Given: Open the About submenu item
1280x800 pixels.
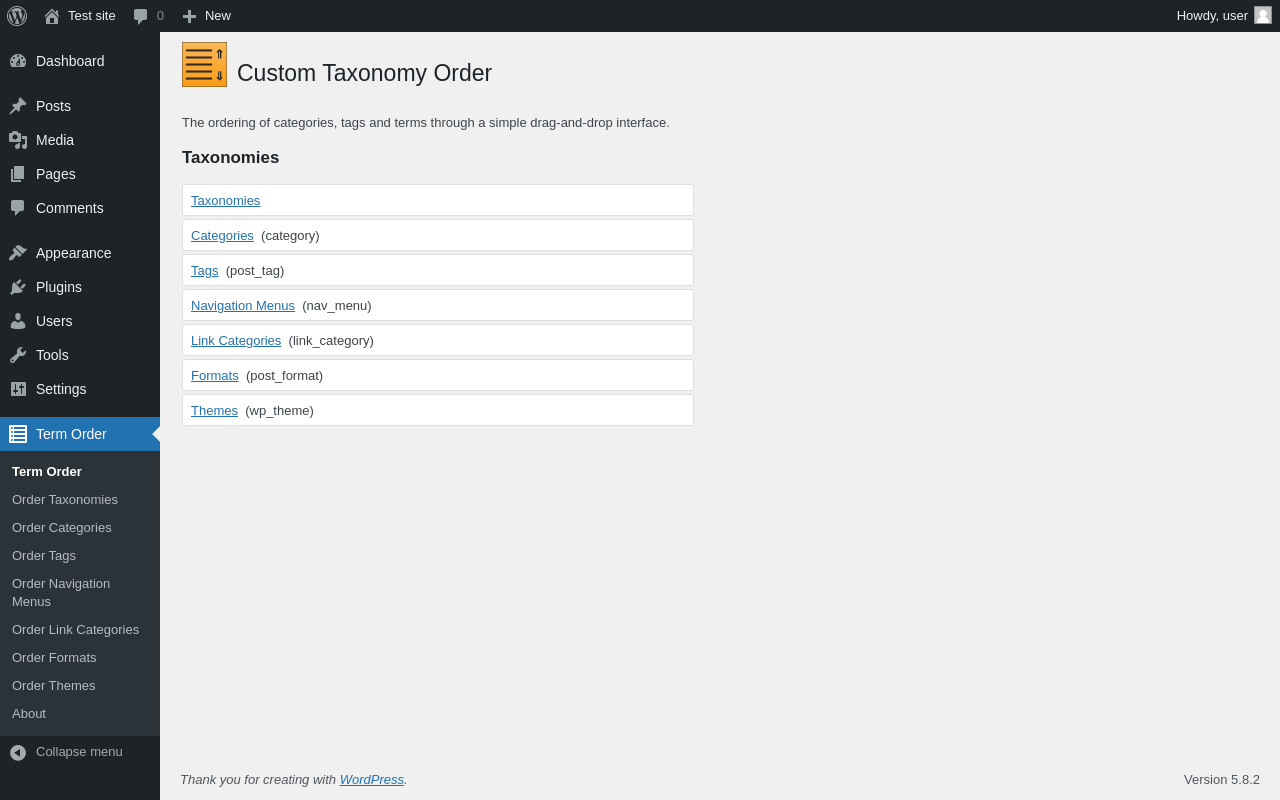Looking at the screenshot, I should (x=29, y=714).
